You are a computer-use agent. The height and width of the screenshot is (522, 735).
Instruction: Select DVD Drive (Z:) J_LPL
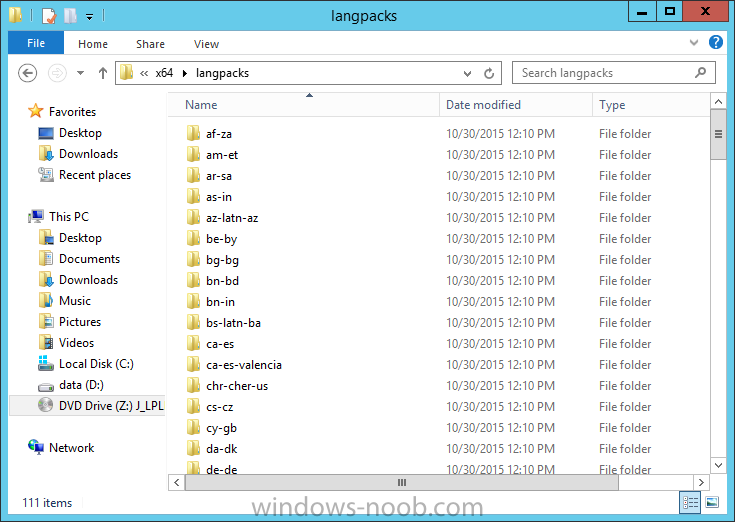(x=87, y=406)
